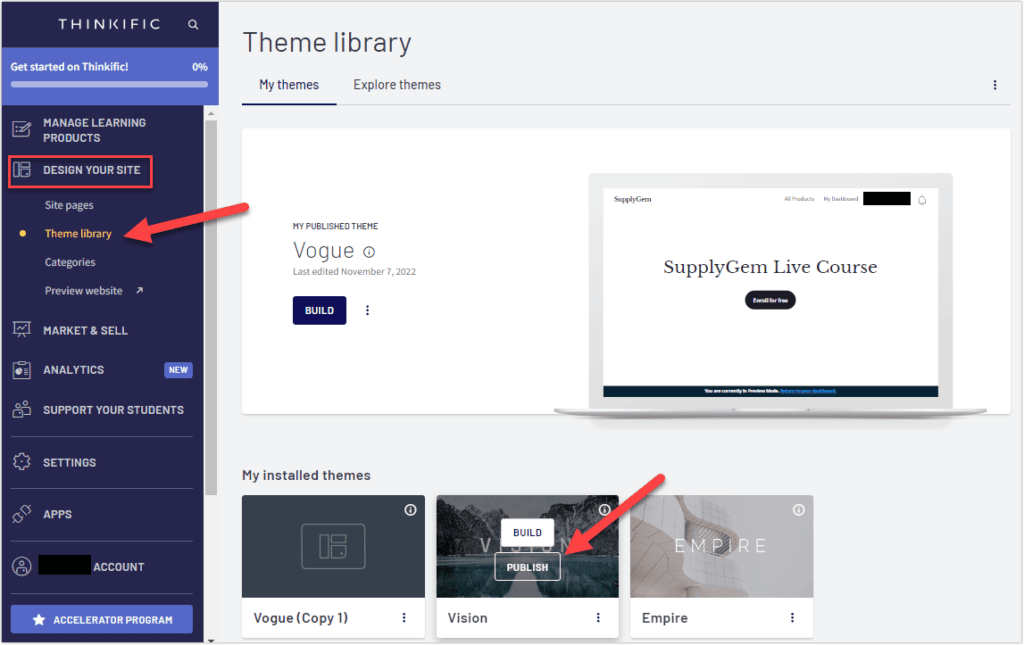Image resolution: width=1024 pixels, height=645 pixels.
Task: Click the Thinkific logo
Action: tap(109, 24)
